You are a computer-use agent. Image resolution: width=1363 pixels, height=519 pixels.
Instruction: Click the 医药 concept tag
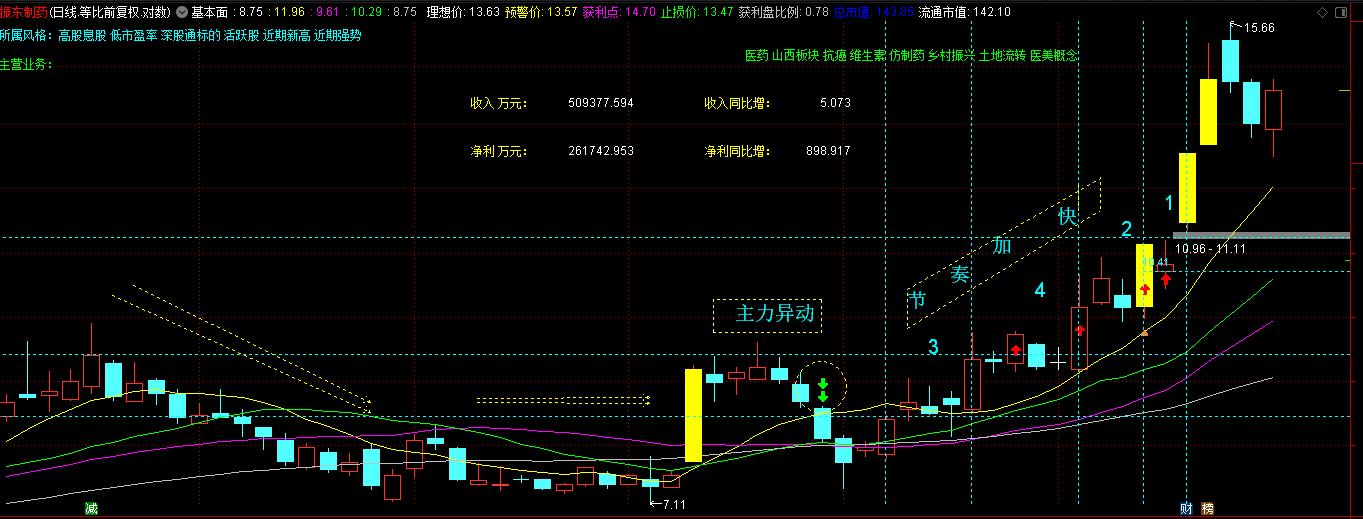click(757, 56)
